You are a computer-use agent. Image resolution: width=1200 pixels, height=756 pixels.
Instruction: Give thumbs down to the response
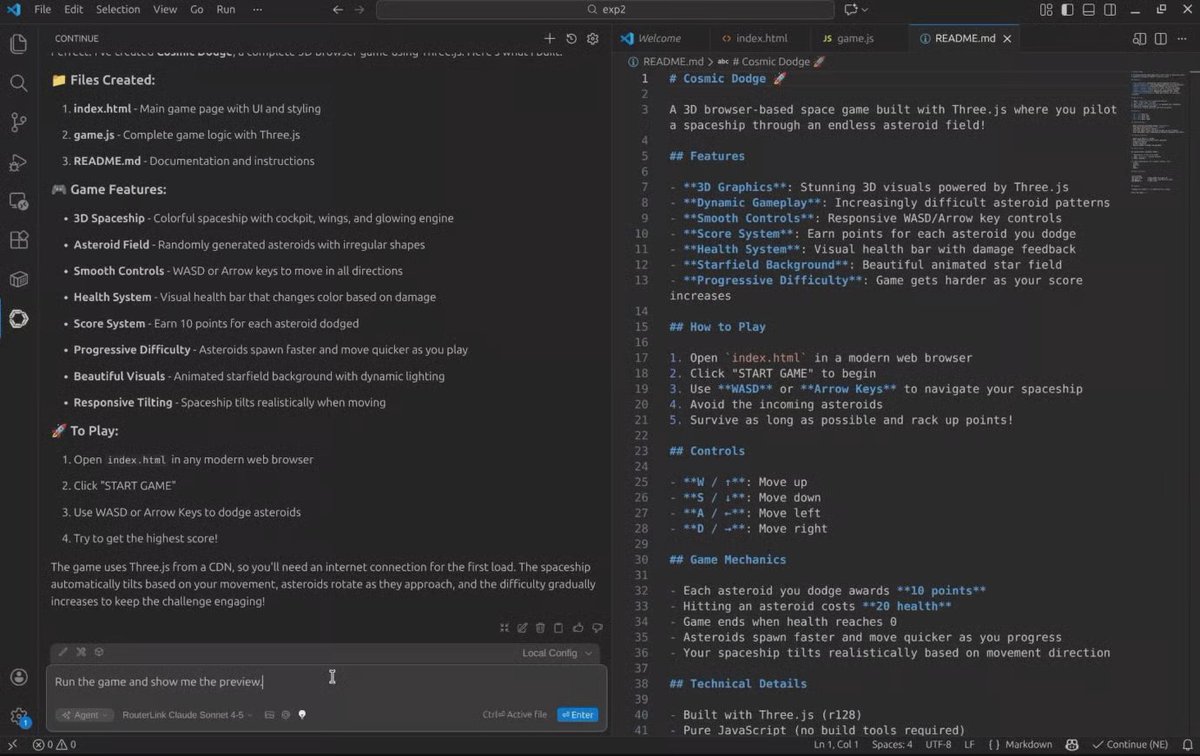(x=597, y=628)
